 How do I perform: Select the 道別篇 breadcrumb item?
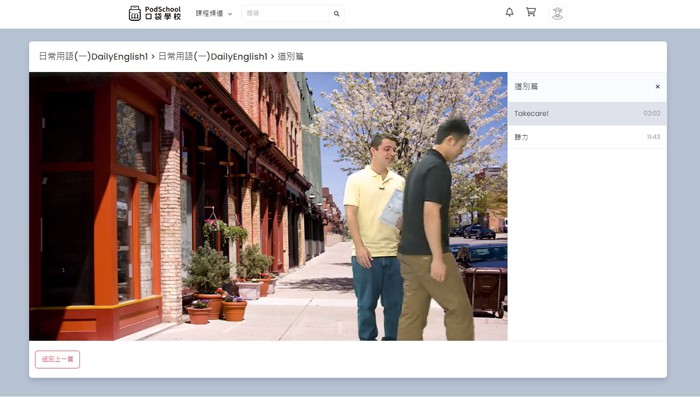click(x=291, y=56)
